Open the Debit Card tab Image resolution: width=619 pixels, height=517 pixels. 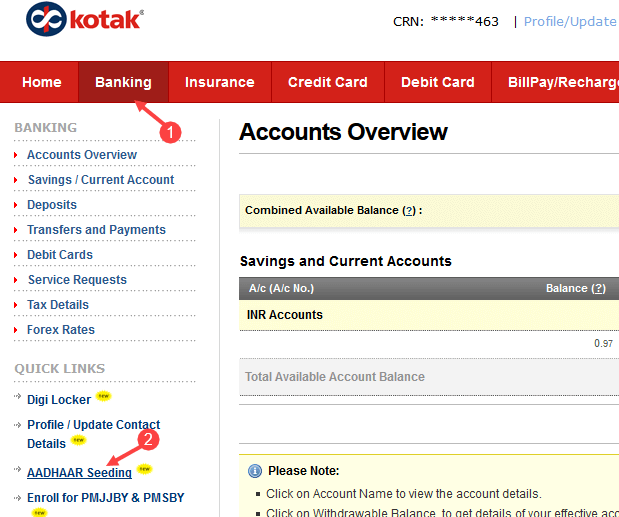(437, 82)
